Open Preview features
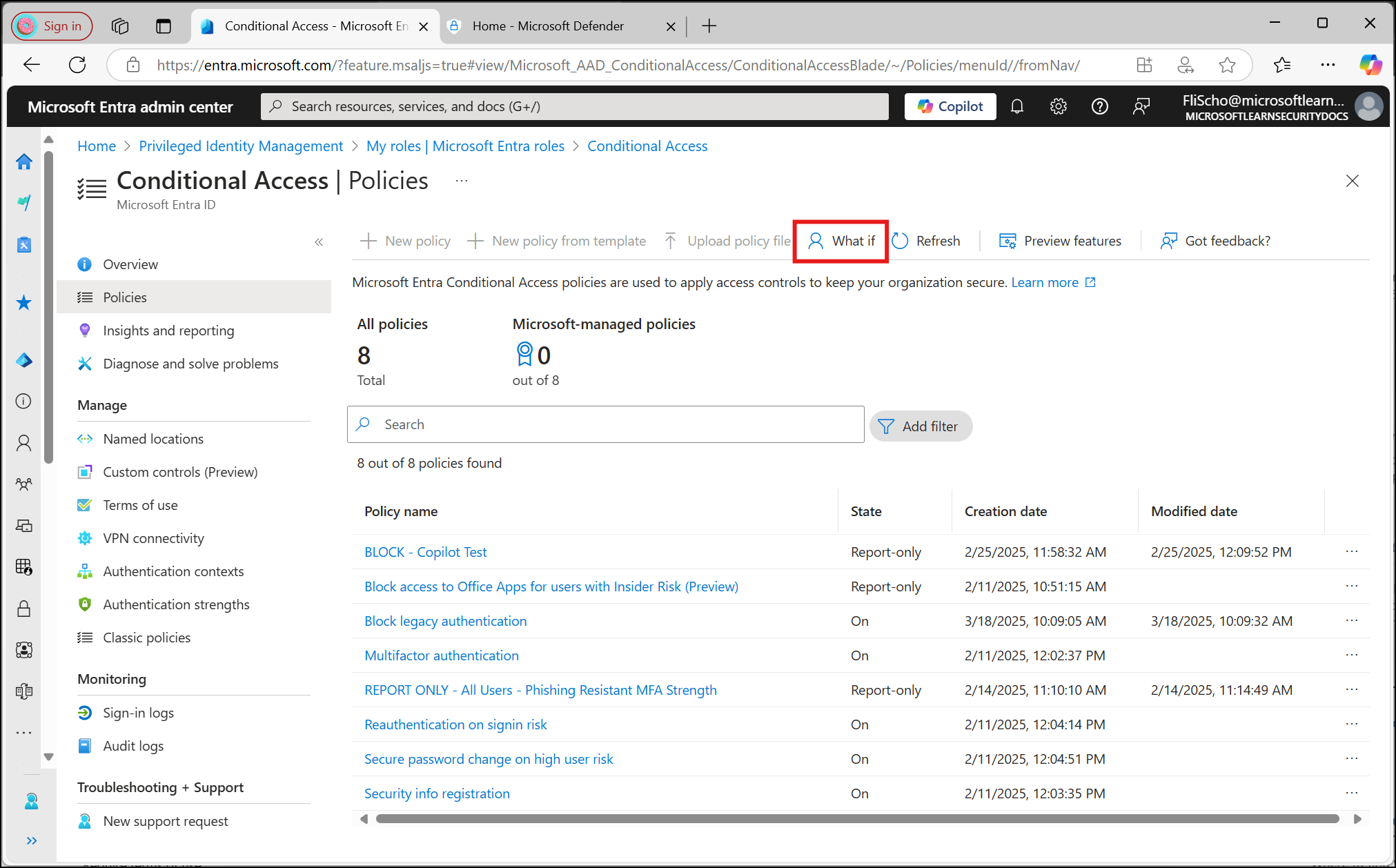This screenshot has width=1396, height=868. (x=1060, y=241)
